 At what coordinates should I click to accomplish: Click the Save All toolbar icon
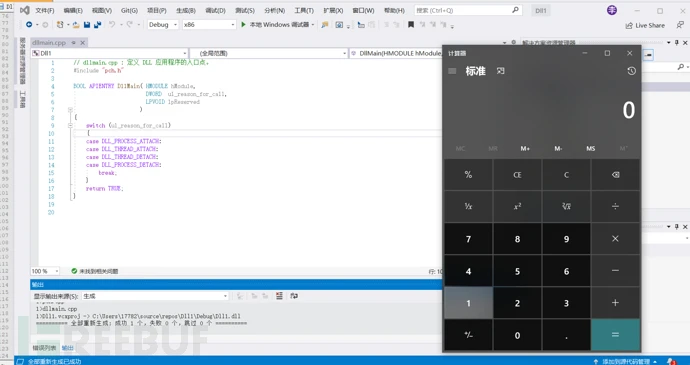[x=97, y=25]
